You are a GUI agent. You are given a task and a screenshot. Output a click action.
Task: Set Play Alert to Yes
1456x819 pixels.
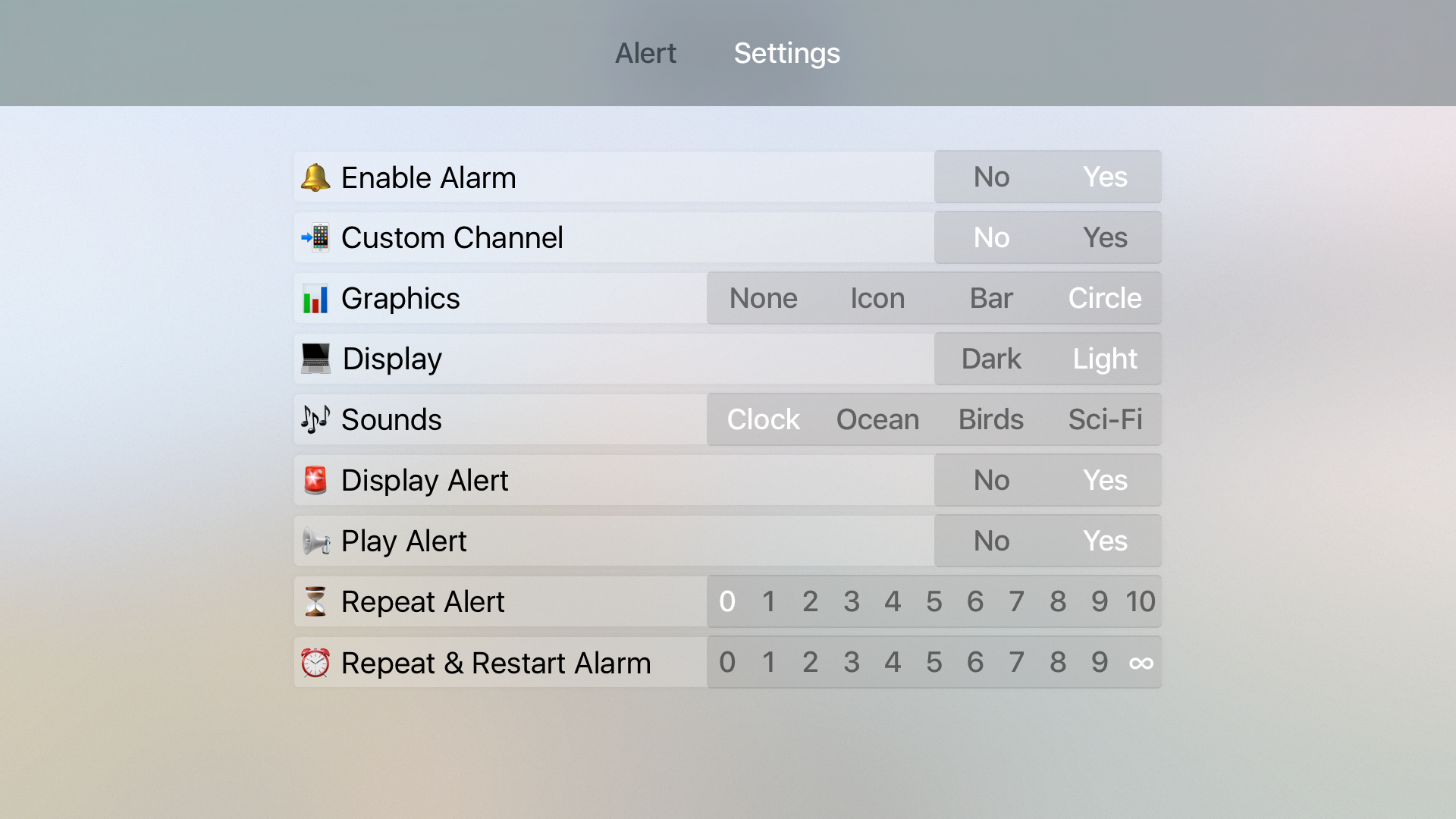tap(1105, 541)
